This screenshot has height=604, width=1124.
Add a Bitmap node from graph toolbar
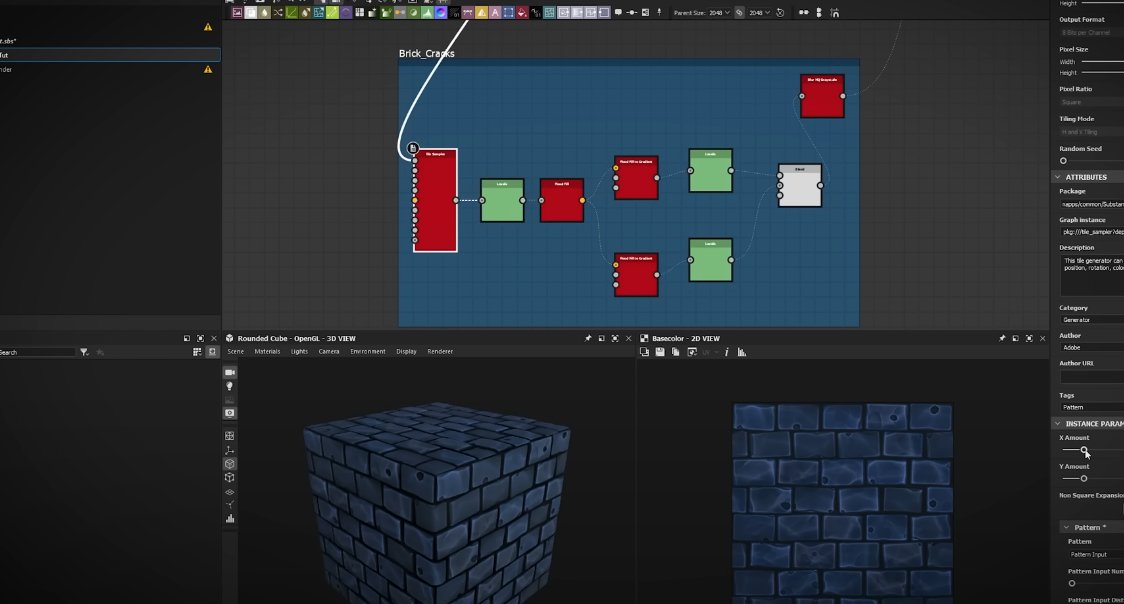237,12
